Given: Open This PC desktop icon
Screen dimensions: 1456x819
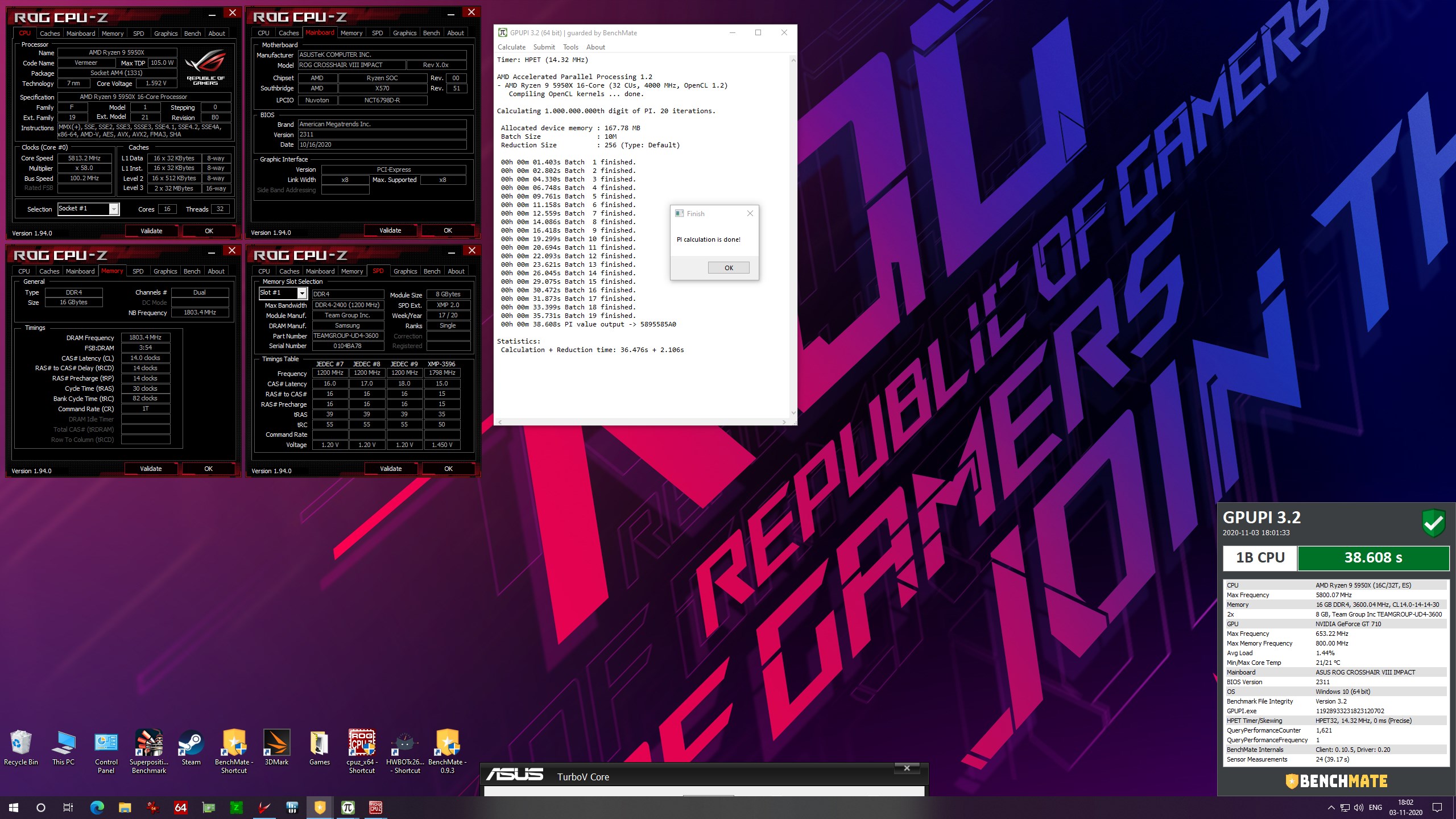Looking at the screenshot, I should (x=63, y=748).
